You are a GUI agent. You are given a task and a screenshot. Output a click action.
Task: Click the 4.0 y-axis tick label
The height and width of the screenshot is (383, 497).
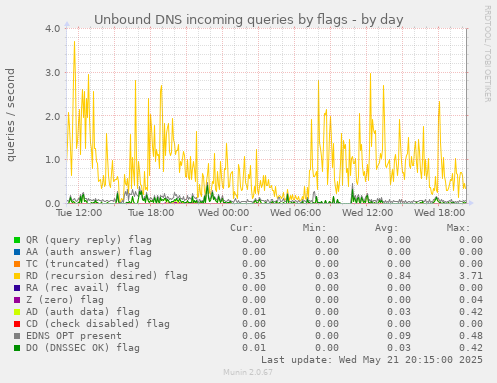53,29
